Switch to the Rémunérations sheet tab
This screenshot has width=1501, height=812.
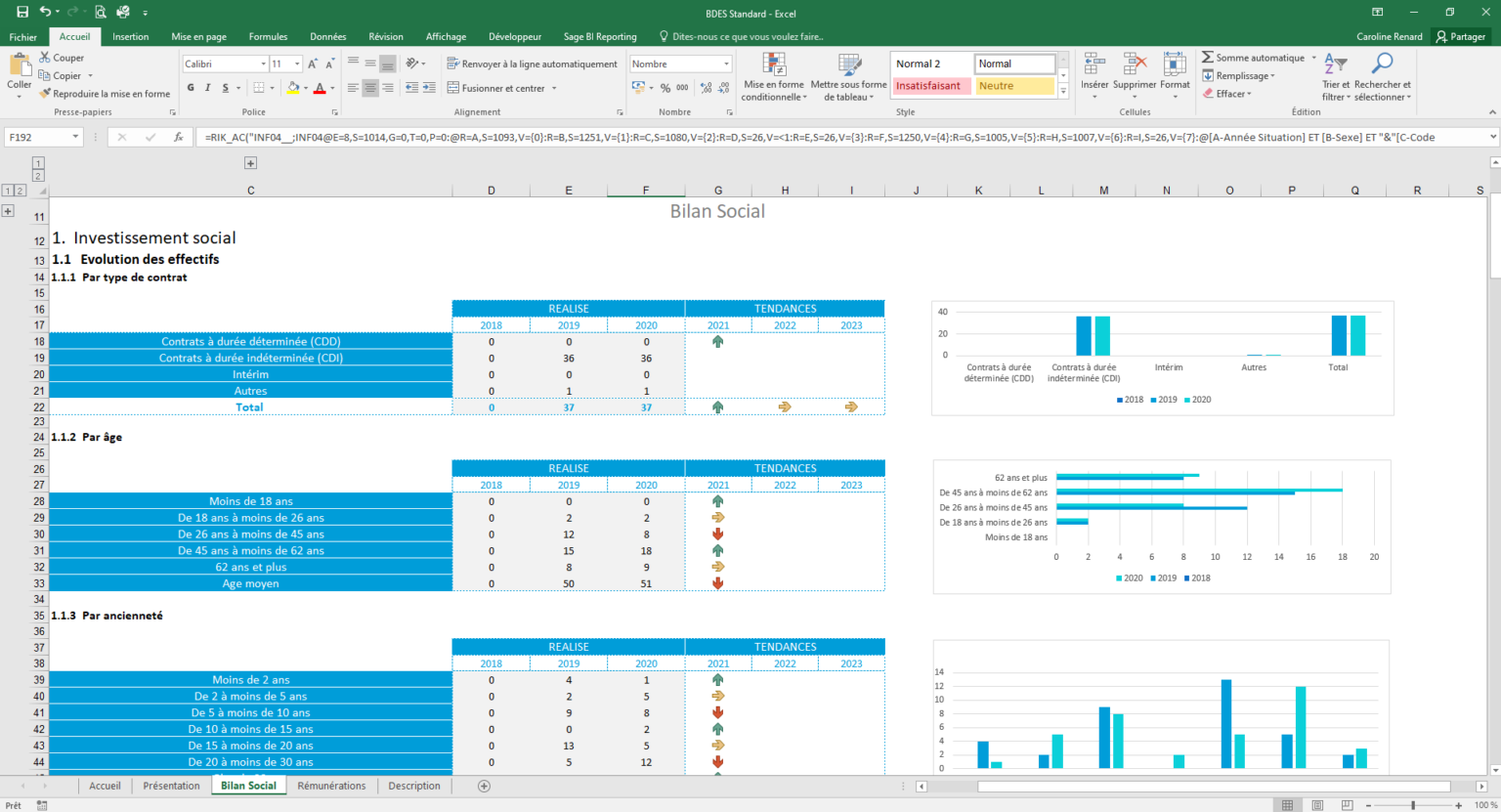[x=331, y=785]
